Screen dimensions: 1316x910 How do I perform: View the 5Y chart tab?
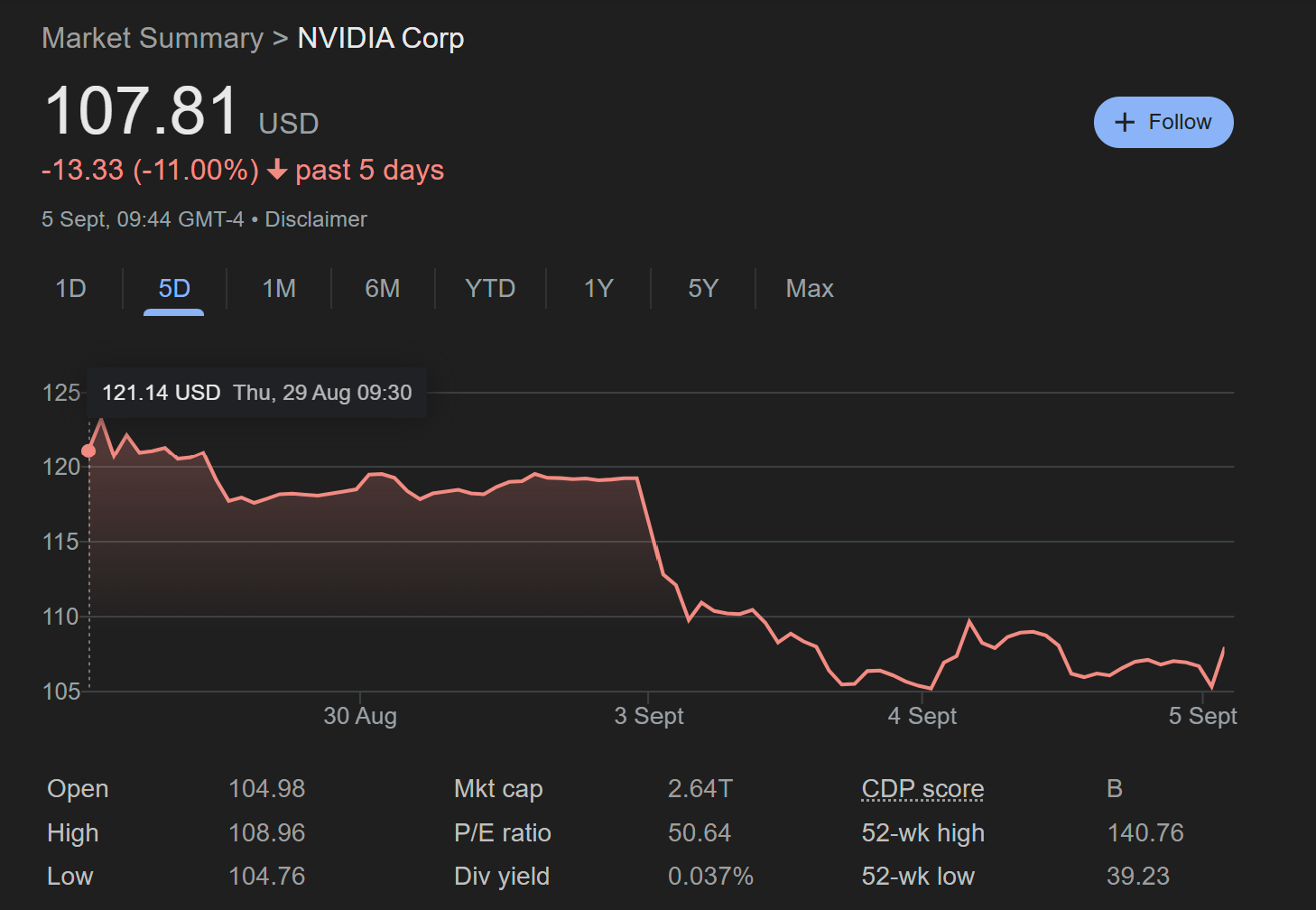pyautogui.click(x=703, y=289)
